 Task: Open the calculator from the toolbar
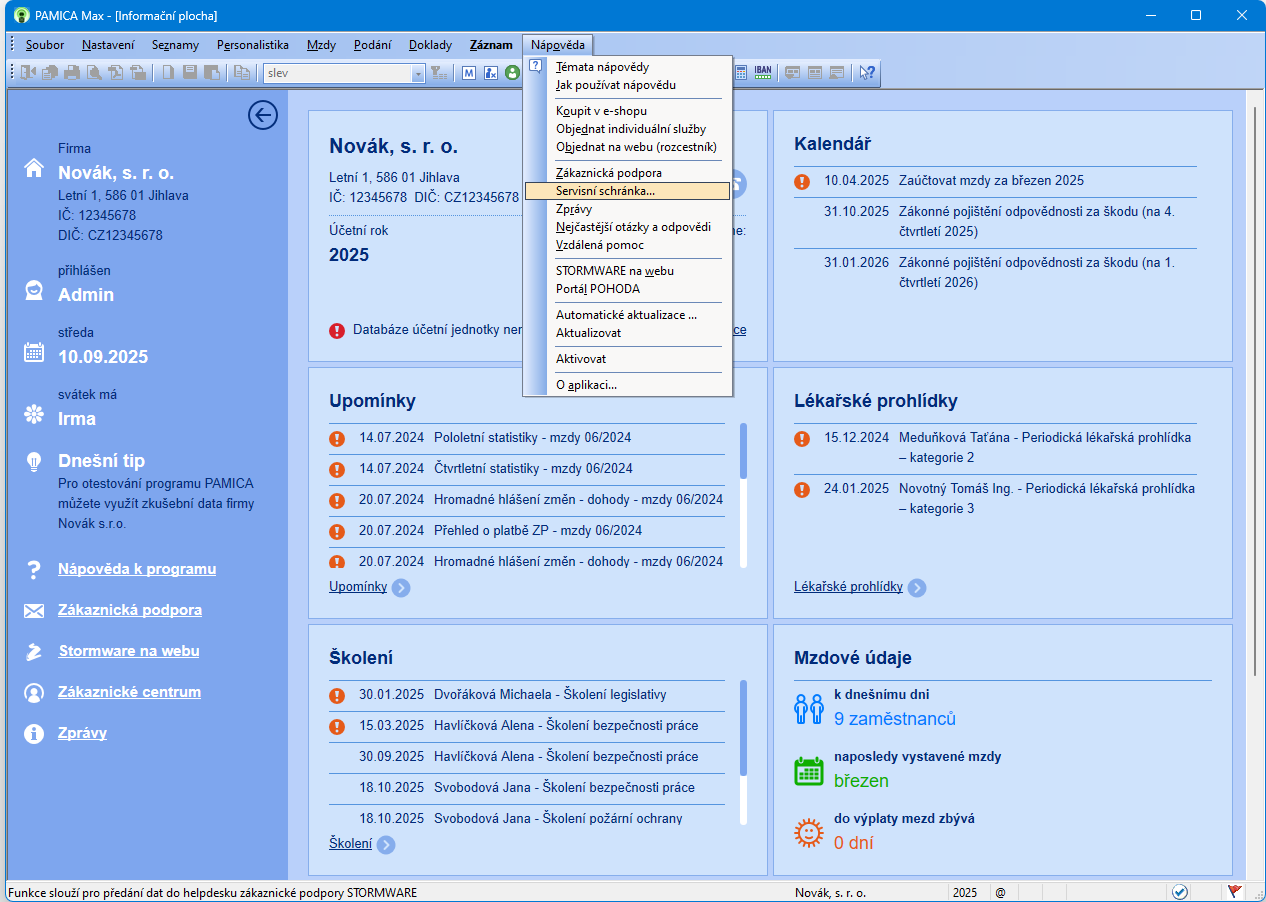click(x=741, y=72)
